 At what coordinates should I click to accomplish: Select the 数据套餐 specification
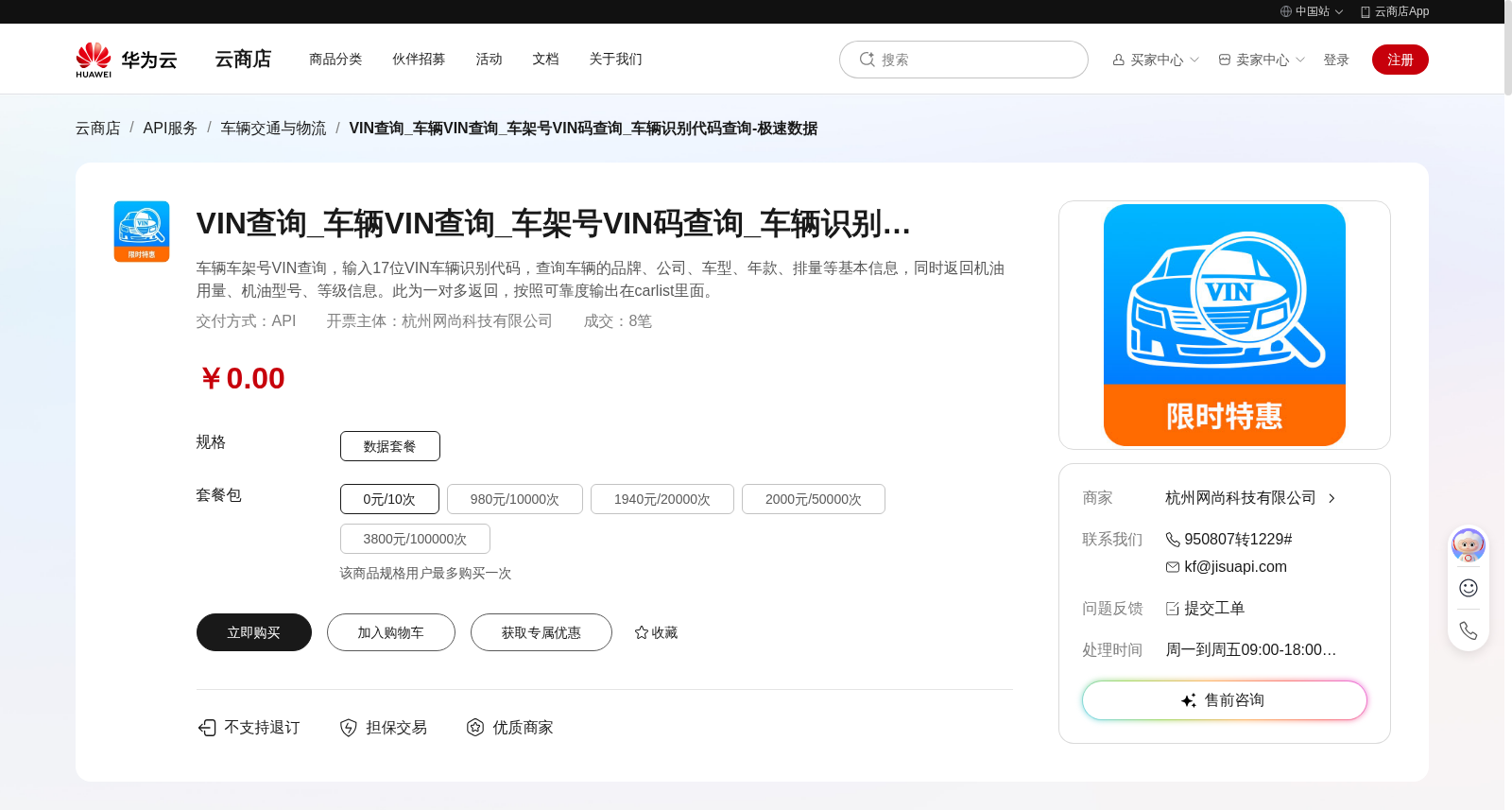click(x=390, y=446)
